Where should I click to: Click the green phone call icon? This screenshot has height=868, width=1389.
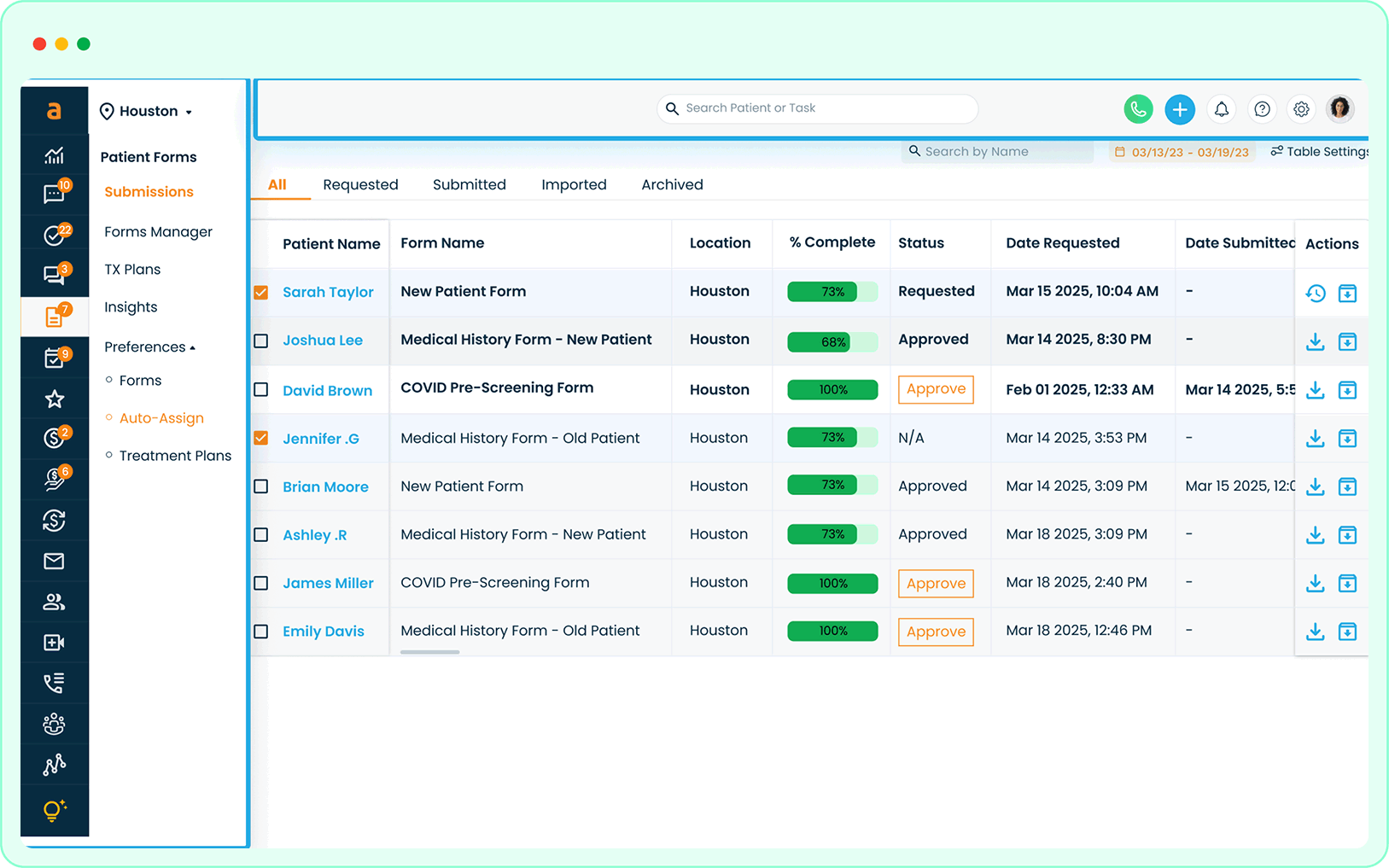click(1138, 109)
